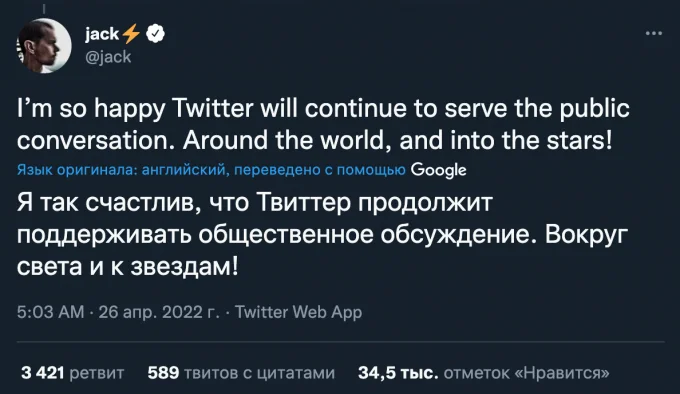The width and height of the screenshot is (680, 394).
Task: Click the opening phrase "I'm so happy Twitter"
Action: tap(135, 108)
